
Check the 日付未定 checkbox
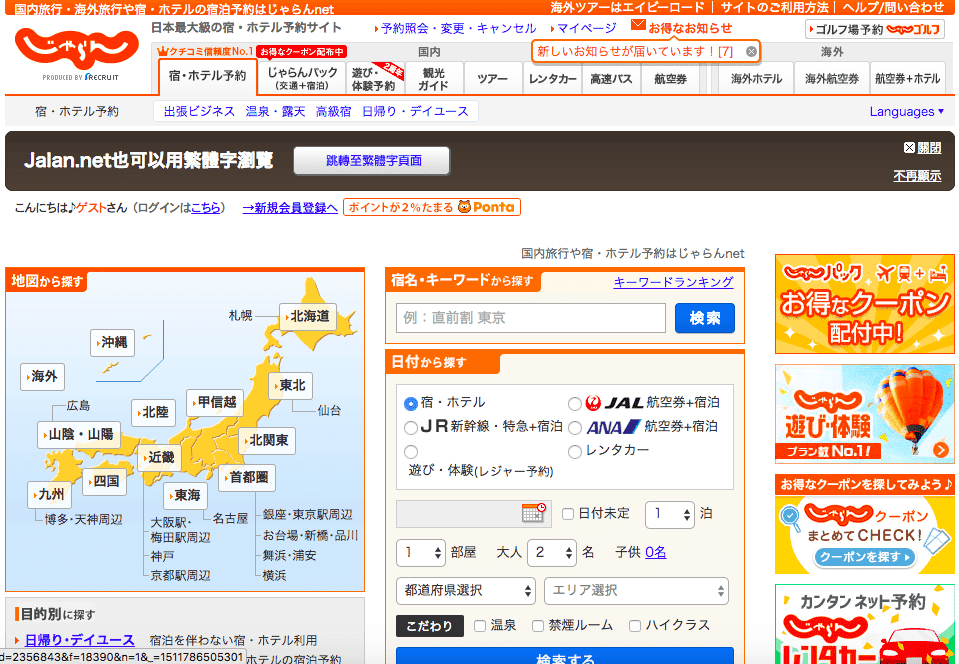pyautogui.click(x=568, y=514)
